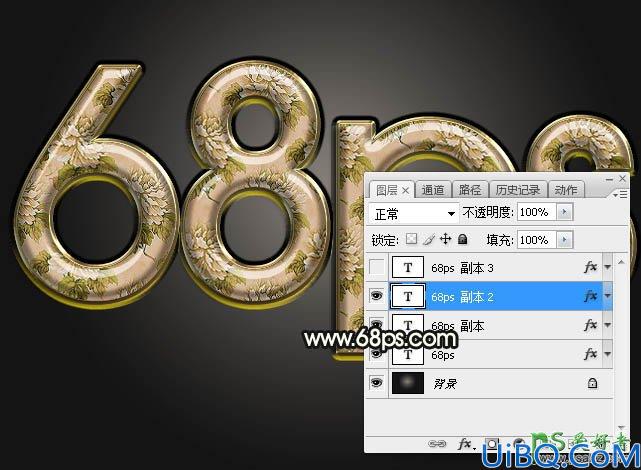Hide the 背景 layer eye icon
This screenshot has height=470, width=641.
pos(377,383)
